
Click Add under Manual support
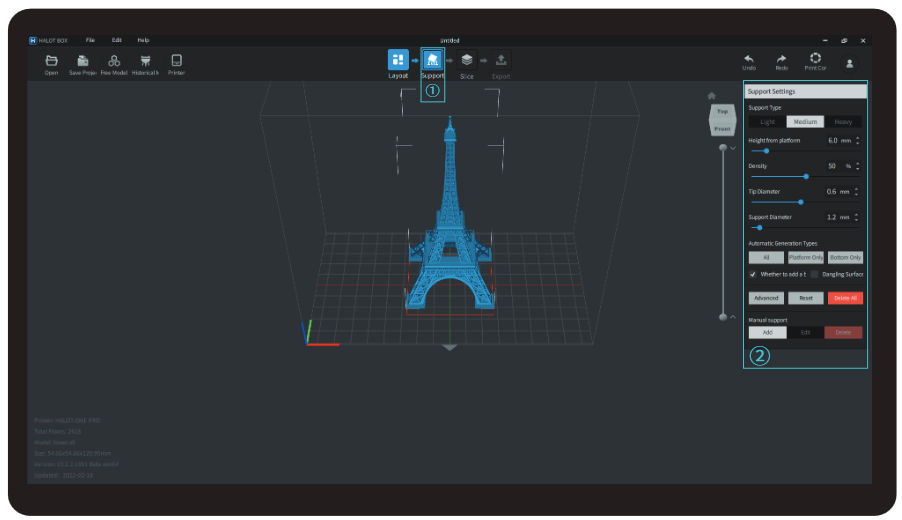(x=767, y=332)
